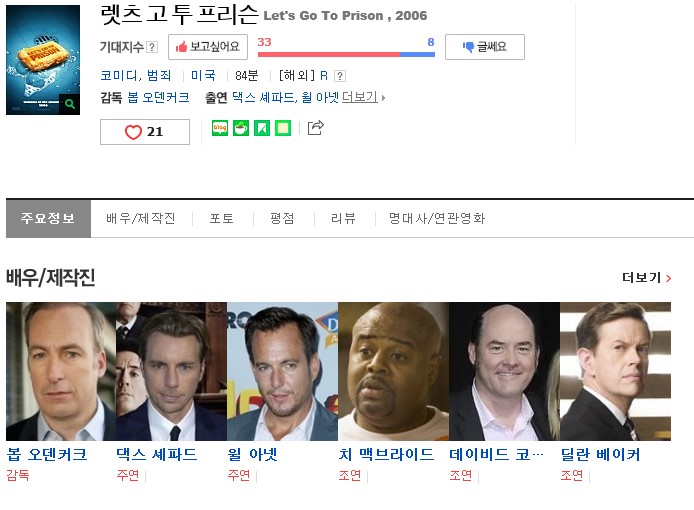Screen dimensions: 694x510
Task: Click the red-blue expectation ratio bar
Action: point(346,54)
